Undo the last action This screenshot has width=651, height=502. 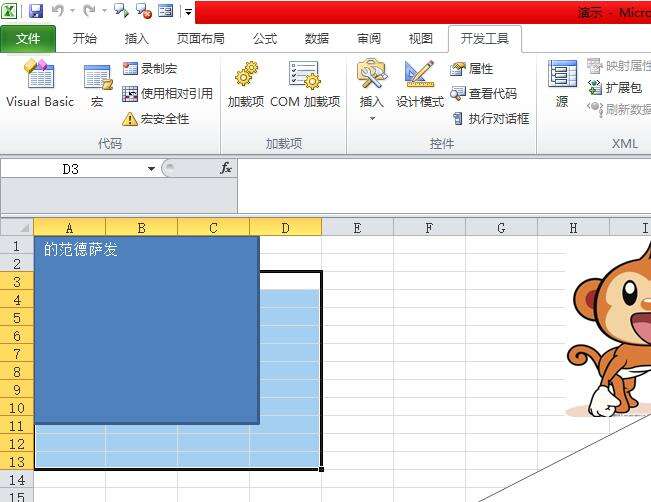click(x=58, y=11)
